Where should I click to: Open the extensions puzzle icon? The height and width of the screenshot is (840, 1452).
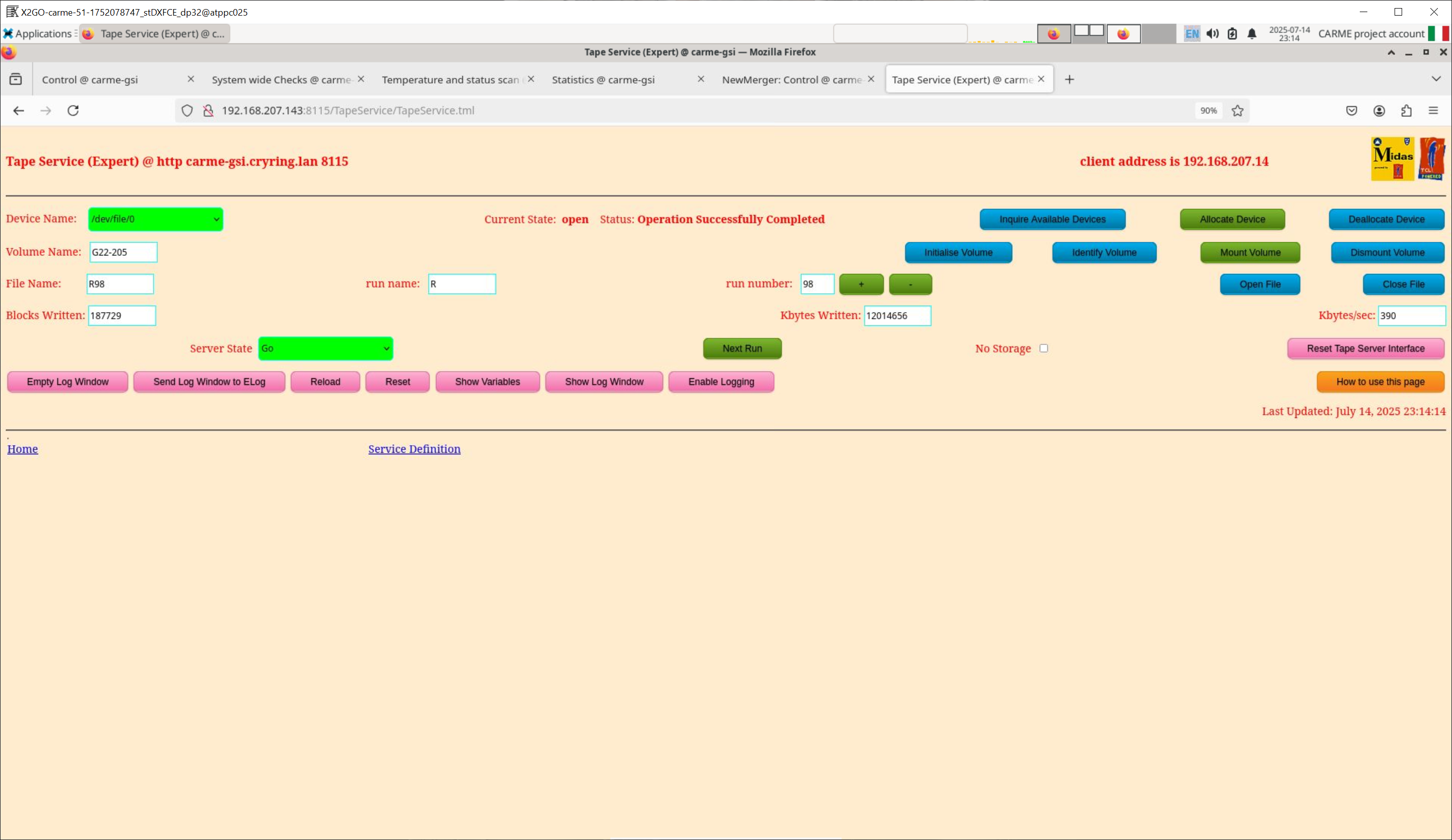(x=1406, y=111)
